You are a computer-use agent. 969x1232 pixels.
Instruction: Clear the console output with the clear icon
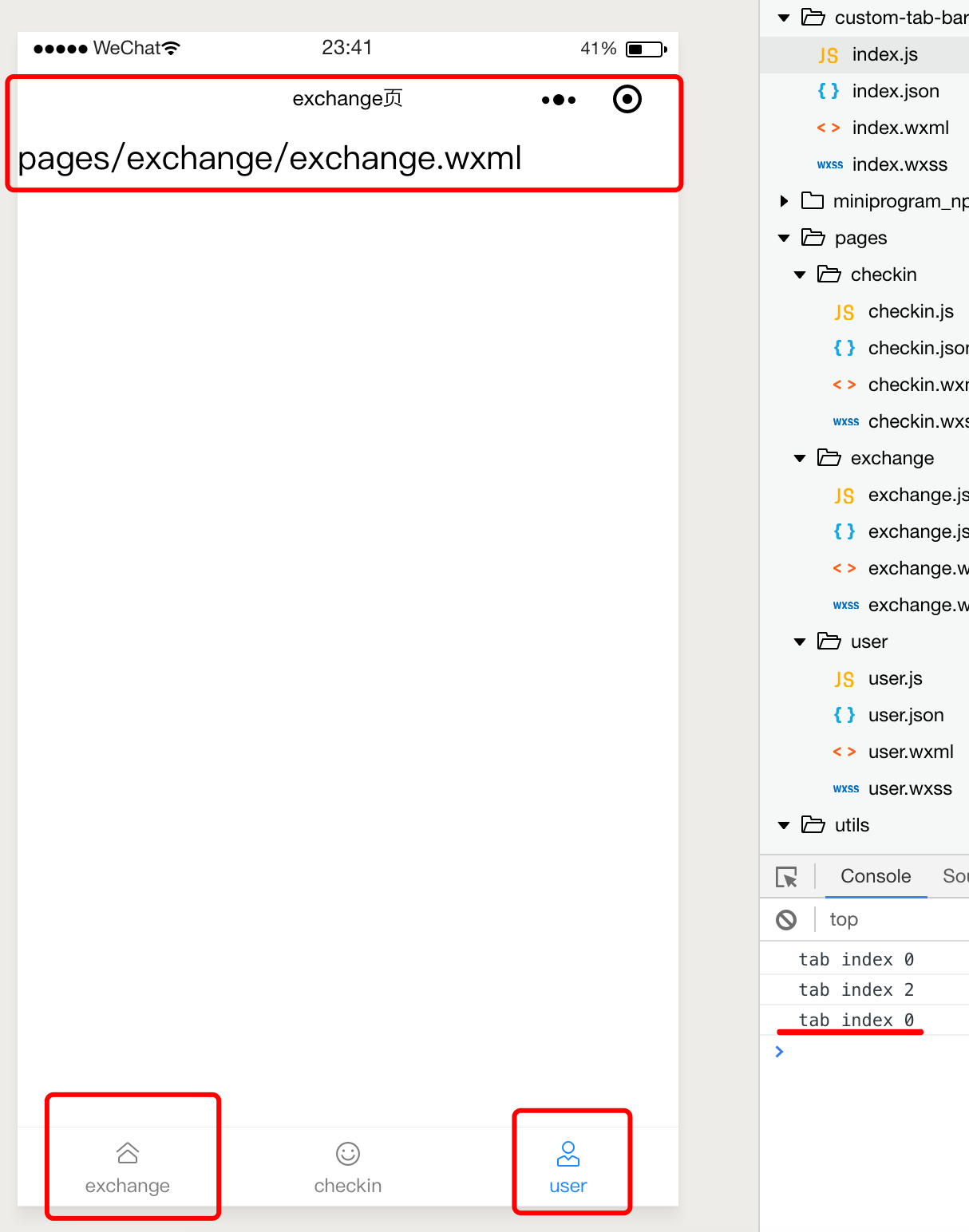(786, 920)
